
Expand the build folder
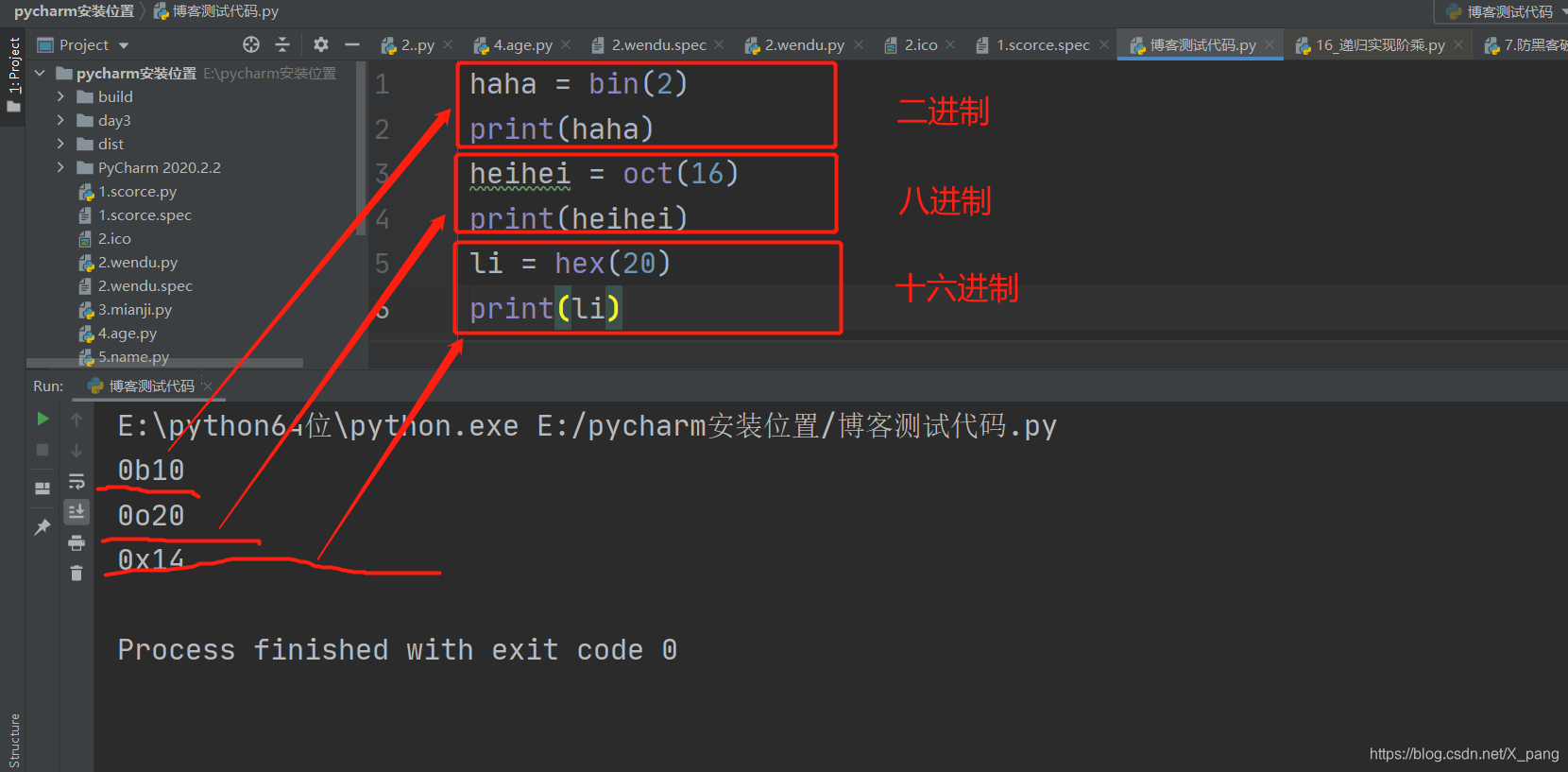pyautogui.click(x=60, y=96)
